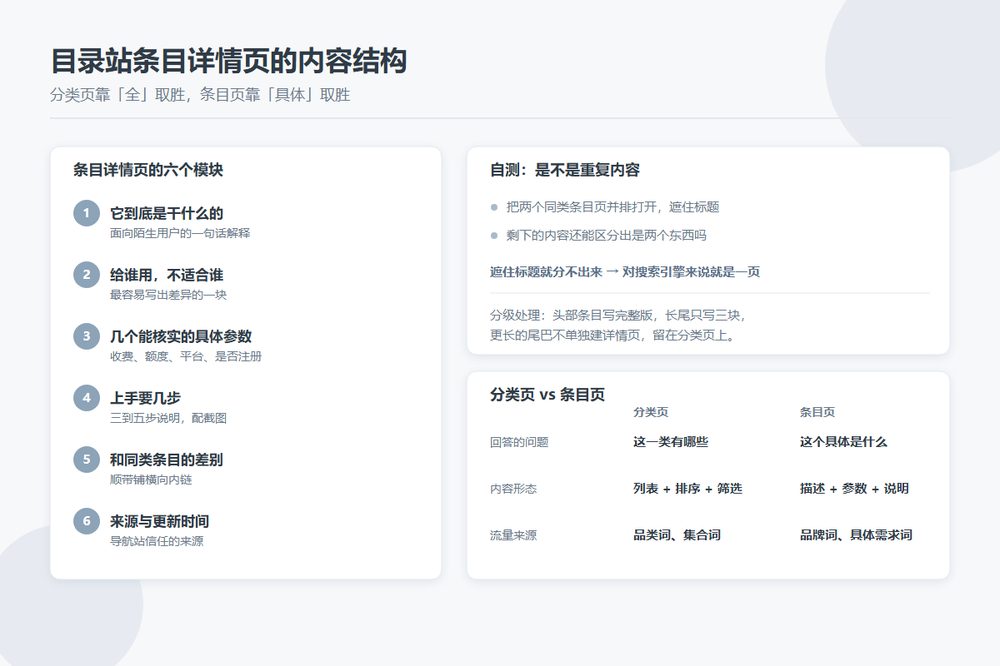Viewport: 1000px width, 666px height.
Task: Click description 顺带铺横向内链
Action: 151,479
